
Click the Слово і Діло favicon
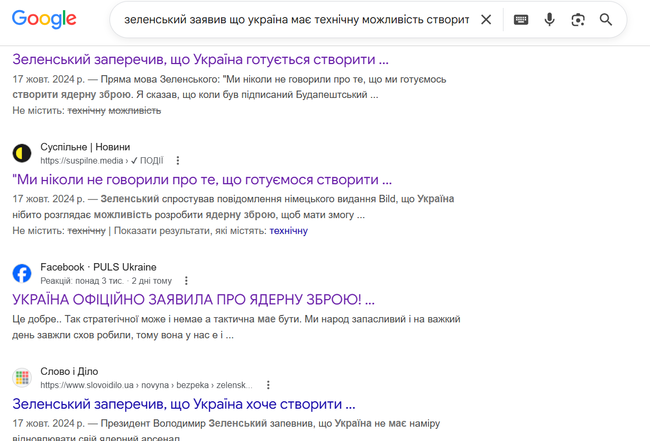coord(22,378)
